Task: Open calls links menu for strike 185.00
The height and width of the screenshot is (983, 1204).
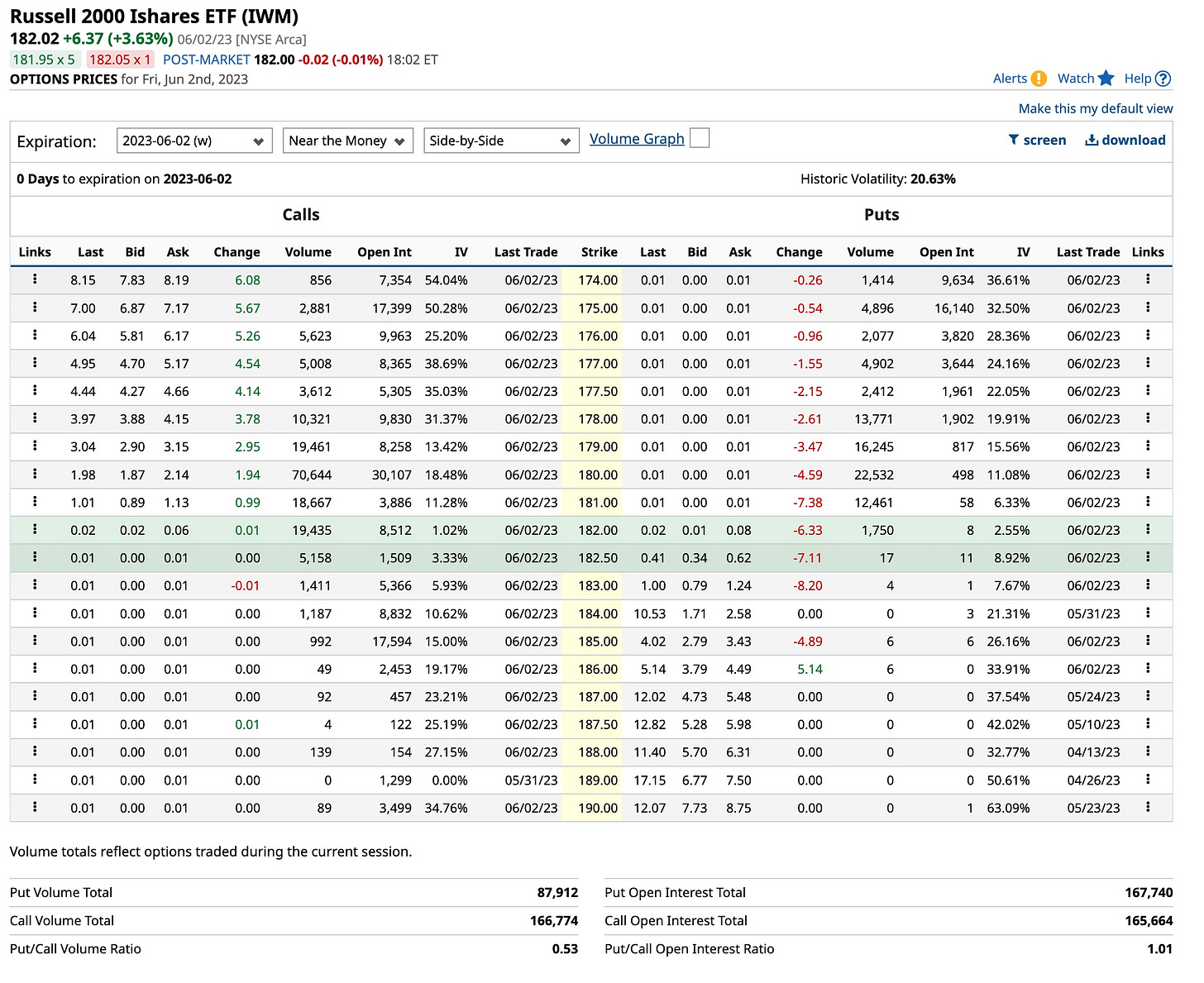Action: coord(35,641)
